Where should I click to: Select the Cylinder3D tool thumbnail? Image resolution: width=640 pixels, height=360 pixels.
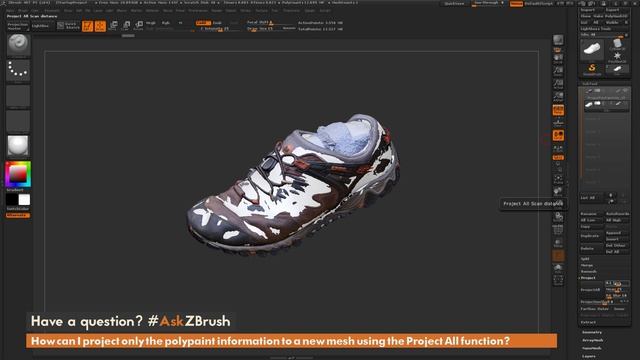[617, 44]
